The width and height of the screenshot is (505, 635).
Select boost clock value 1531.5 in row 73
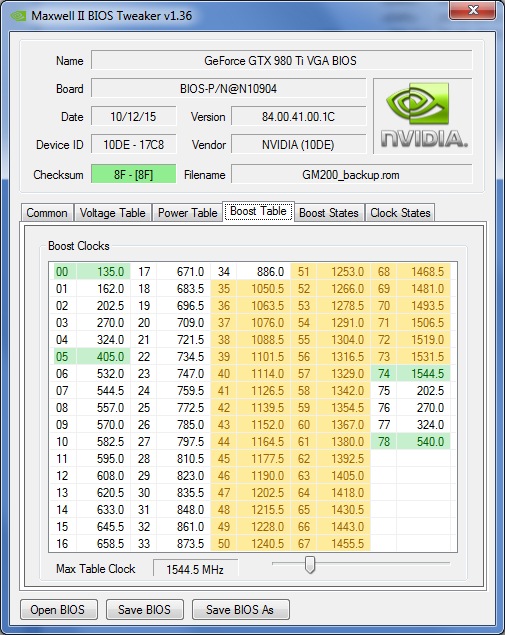[x=424, y=357]
